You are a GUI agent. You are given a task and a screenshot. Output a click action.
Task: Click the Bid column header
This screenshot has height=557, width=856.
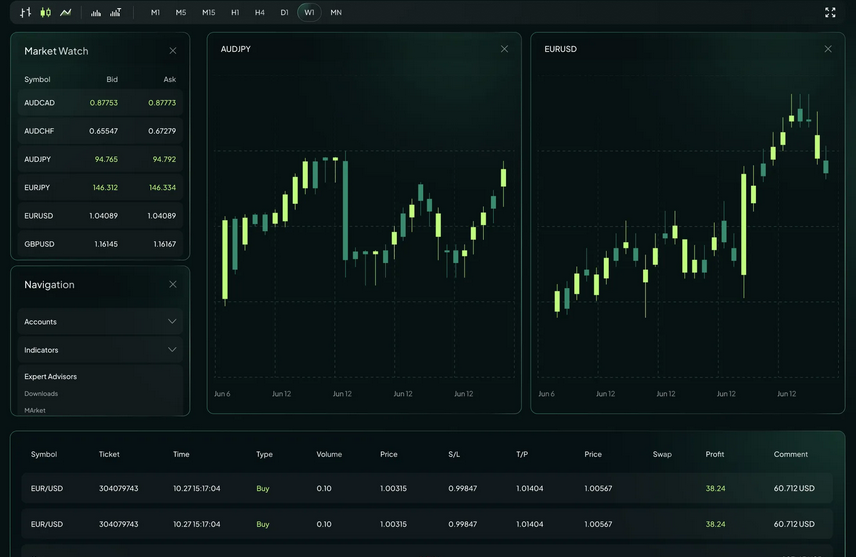(112, 80)
